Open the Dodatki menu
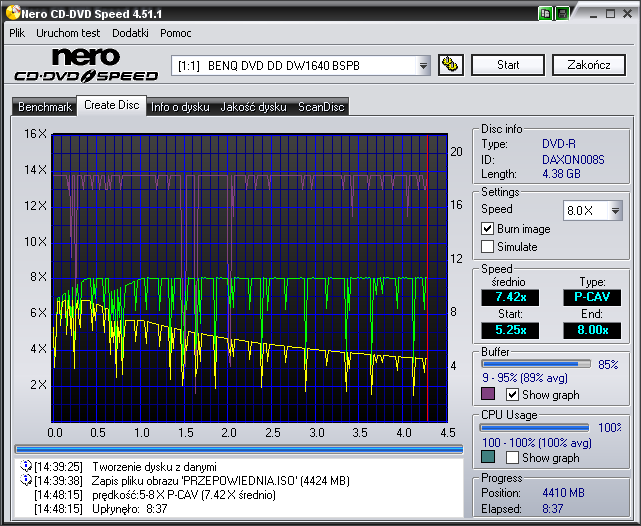 [130, 33]
